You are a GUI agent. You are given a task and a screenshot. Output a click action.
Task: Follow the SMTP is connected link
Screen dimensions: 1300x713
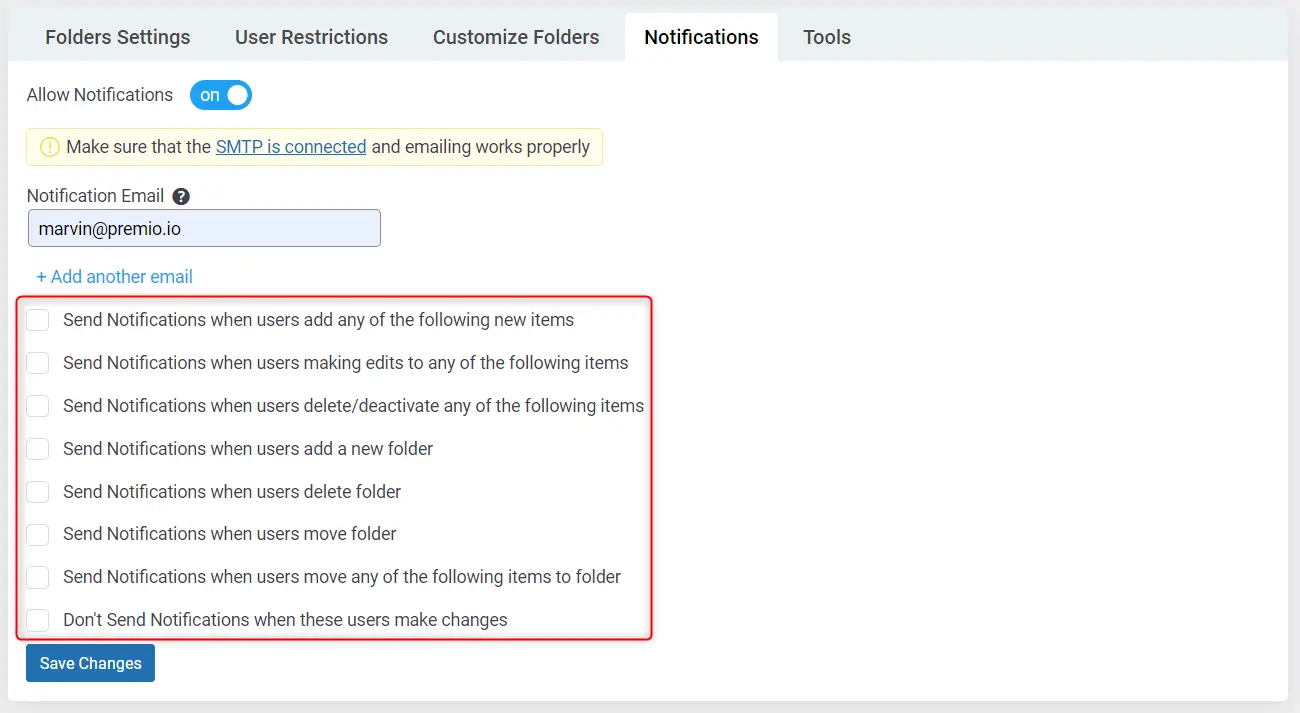[x=291, y=147]
